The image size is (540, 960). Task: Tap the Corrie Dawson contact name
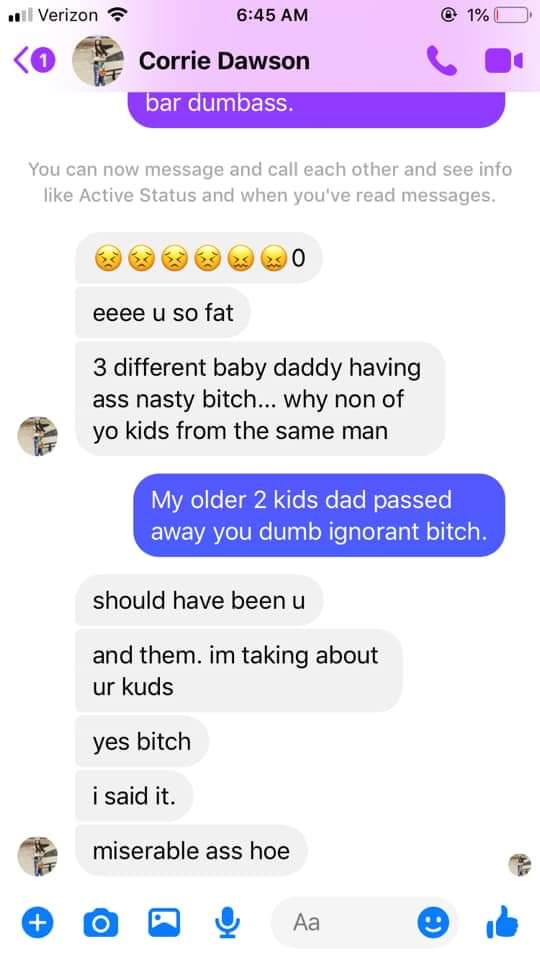point(224,61)
